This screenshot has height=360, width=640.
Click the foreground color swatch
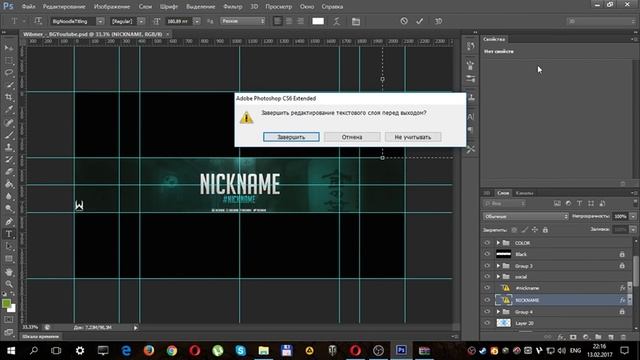tap(6, 303)
